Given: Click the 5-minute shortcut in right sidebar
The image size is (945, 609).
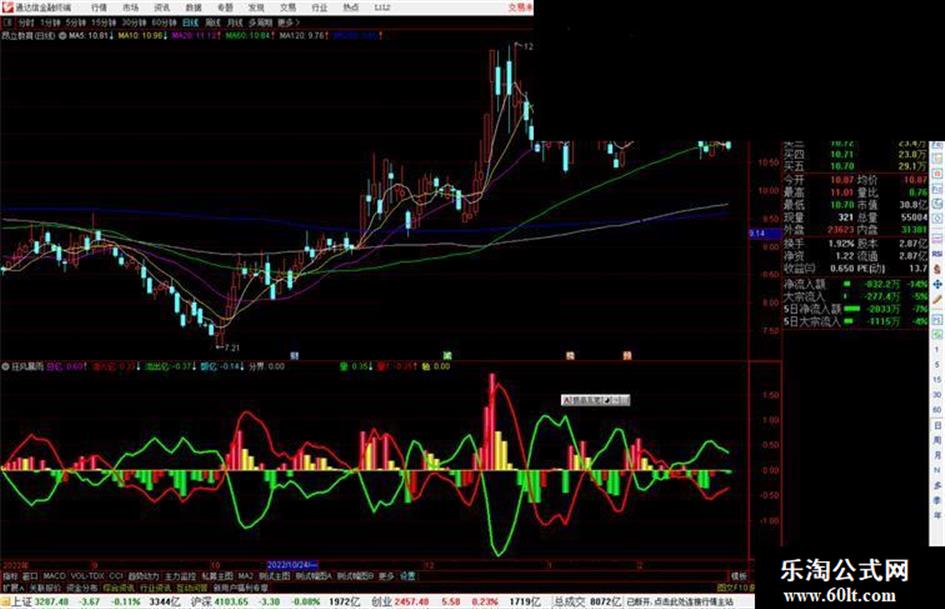Looking at the screenshot, I should [937, 365].
